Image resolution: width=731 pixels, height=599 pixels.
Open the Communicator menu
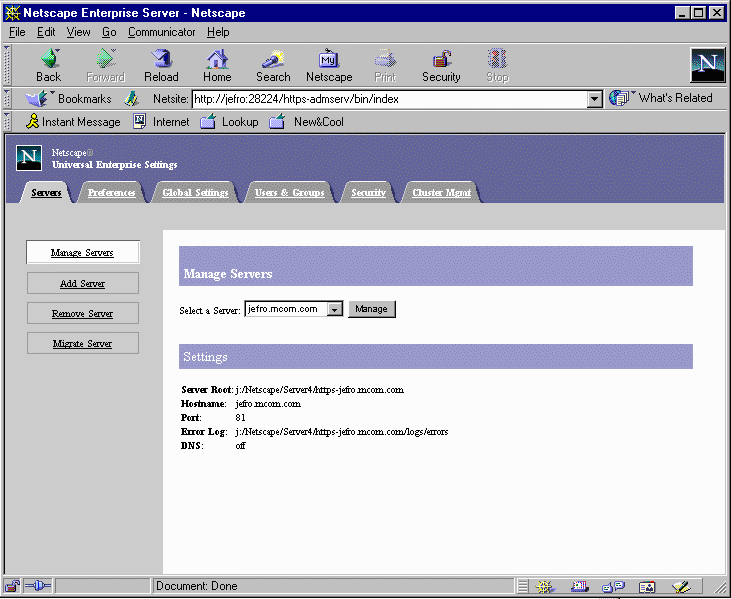pyautogui.click(x=162, y=32)
